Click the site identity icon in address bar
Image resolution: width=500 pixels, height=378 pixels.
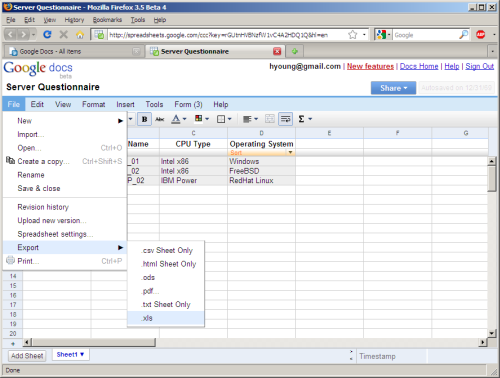click(x=99, y=35)
